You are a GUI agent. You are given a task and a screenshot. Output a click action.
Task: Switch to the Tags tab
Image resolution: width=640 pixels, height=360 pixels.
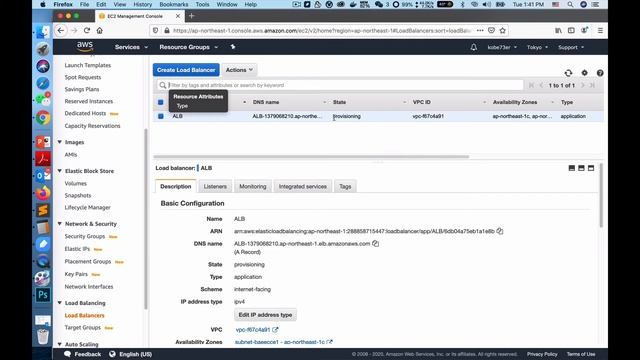[x=345, y=186]
